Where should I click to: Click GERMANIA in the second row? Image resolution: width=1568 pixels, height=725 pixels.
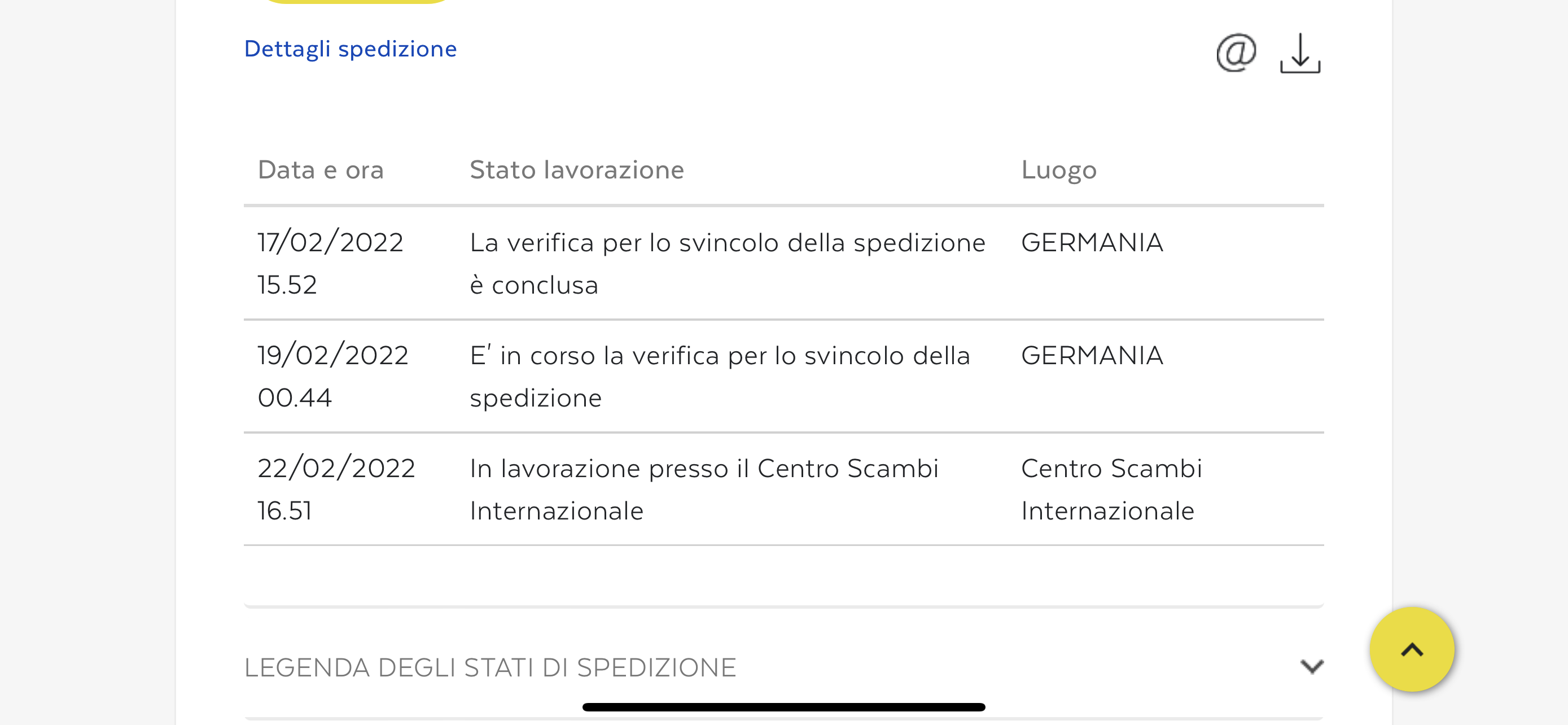1092,355
